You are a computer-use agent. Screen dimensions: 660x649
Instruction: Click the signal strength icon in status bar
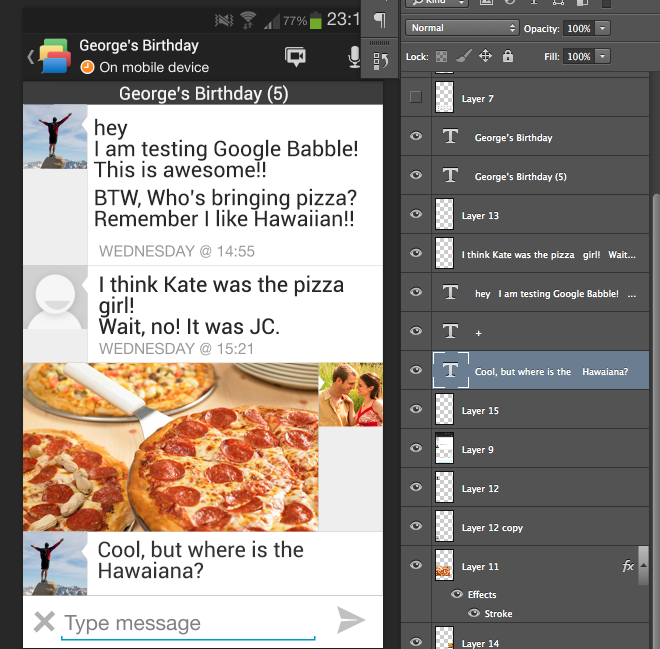(x=272, y=21)
